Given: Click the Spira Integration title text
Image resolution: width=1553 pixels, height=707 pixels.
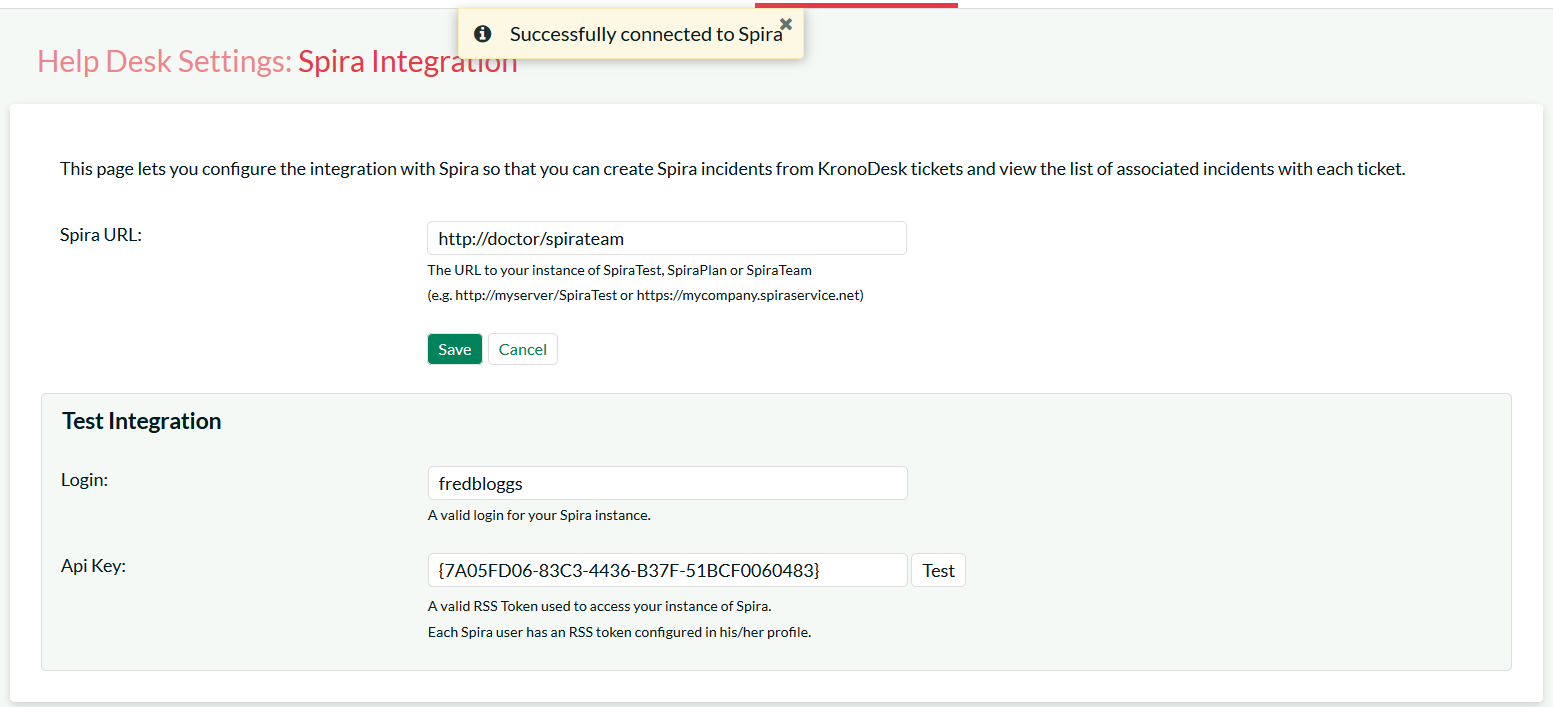Looking at the screenshot, I should [x=408, y=62].
